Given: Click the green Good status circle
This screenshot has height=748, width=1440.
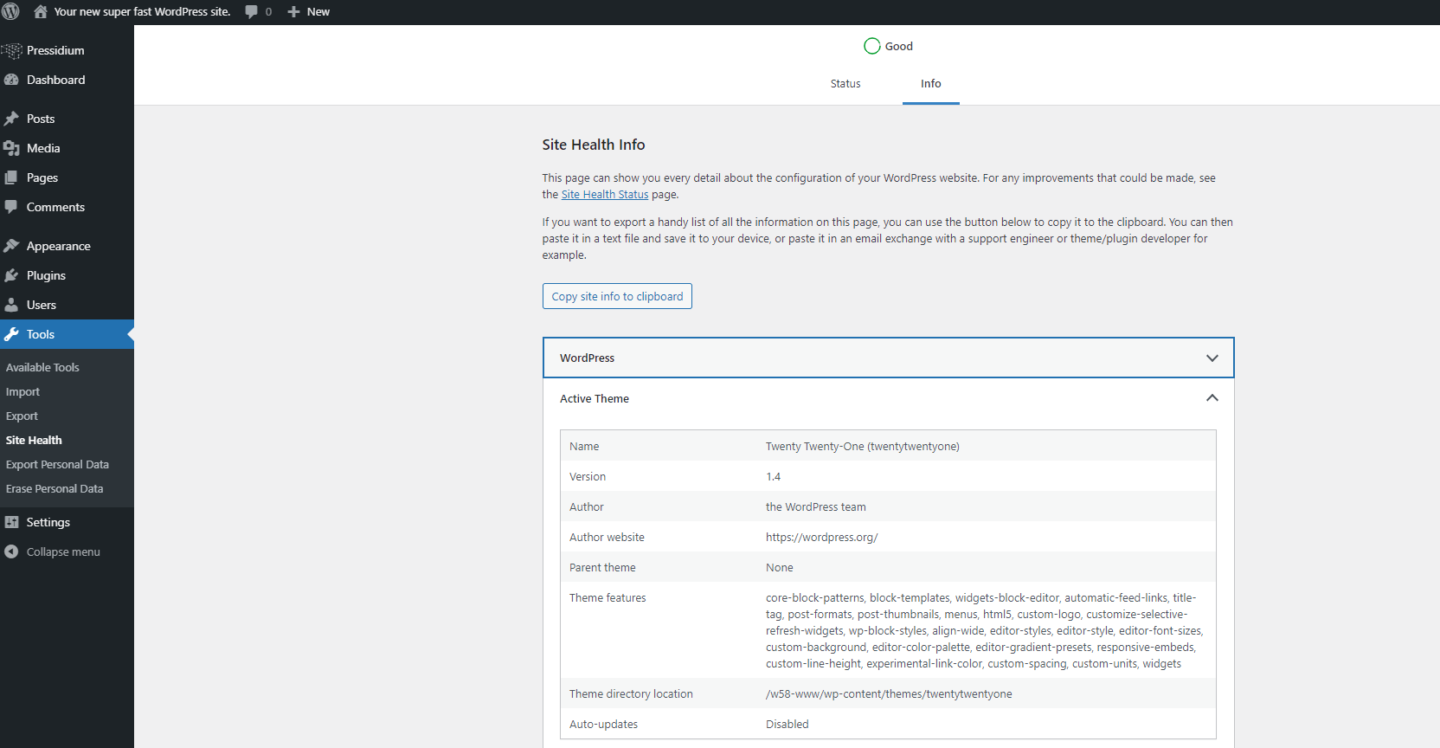Looking at the screenshot, I should tap(872, 46).
